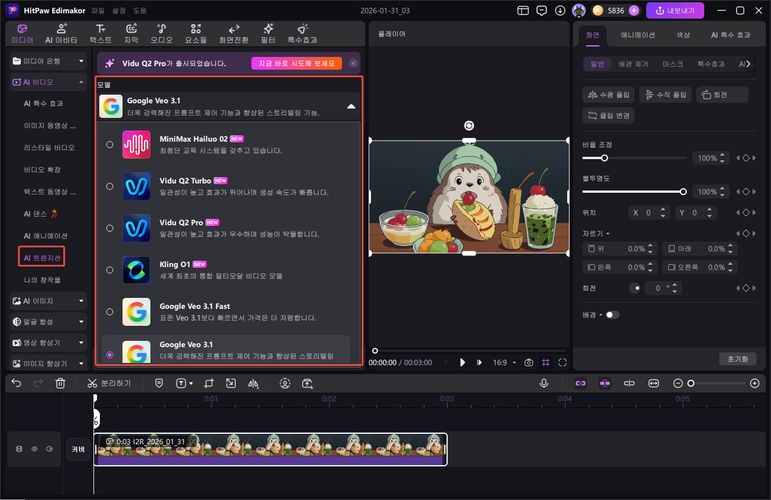This screenshot has width=771, height=500.
Task: Open the 화면전환 transitions tool
Action: tap(234, 33)
